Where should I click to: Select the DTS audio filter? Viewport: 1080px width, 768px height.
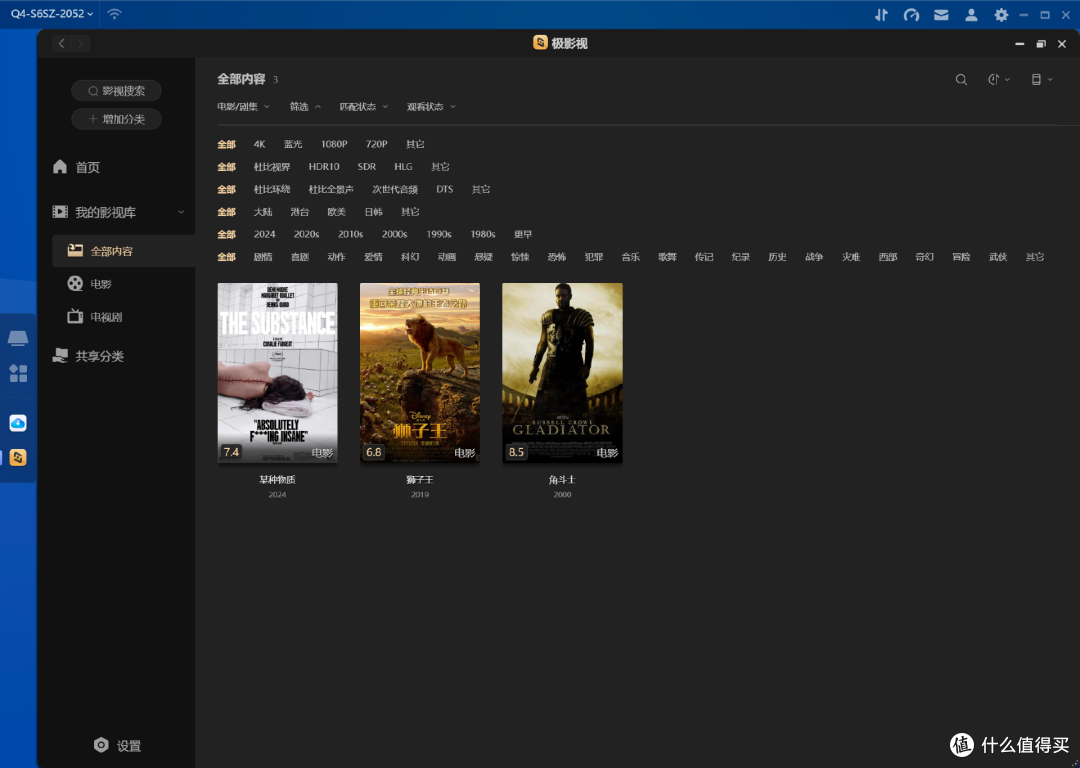tap(444, 189)
